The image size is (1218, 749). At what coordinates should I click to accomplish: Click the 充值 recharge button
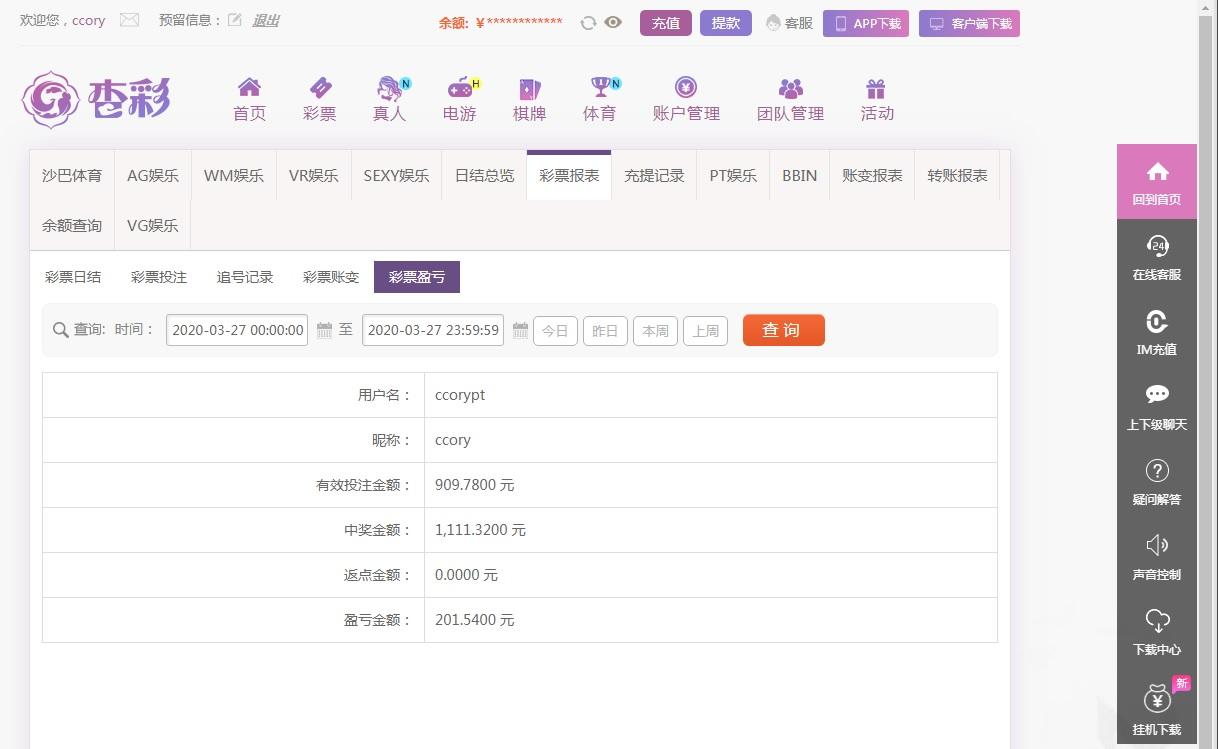666,23
